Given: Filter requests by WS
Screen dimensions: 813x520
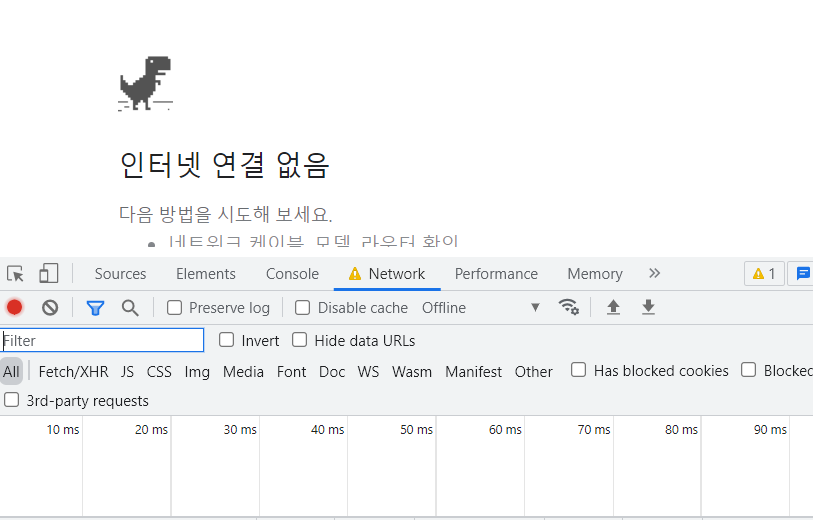Looking at the screenshot, I should point(368,372).
